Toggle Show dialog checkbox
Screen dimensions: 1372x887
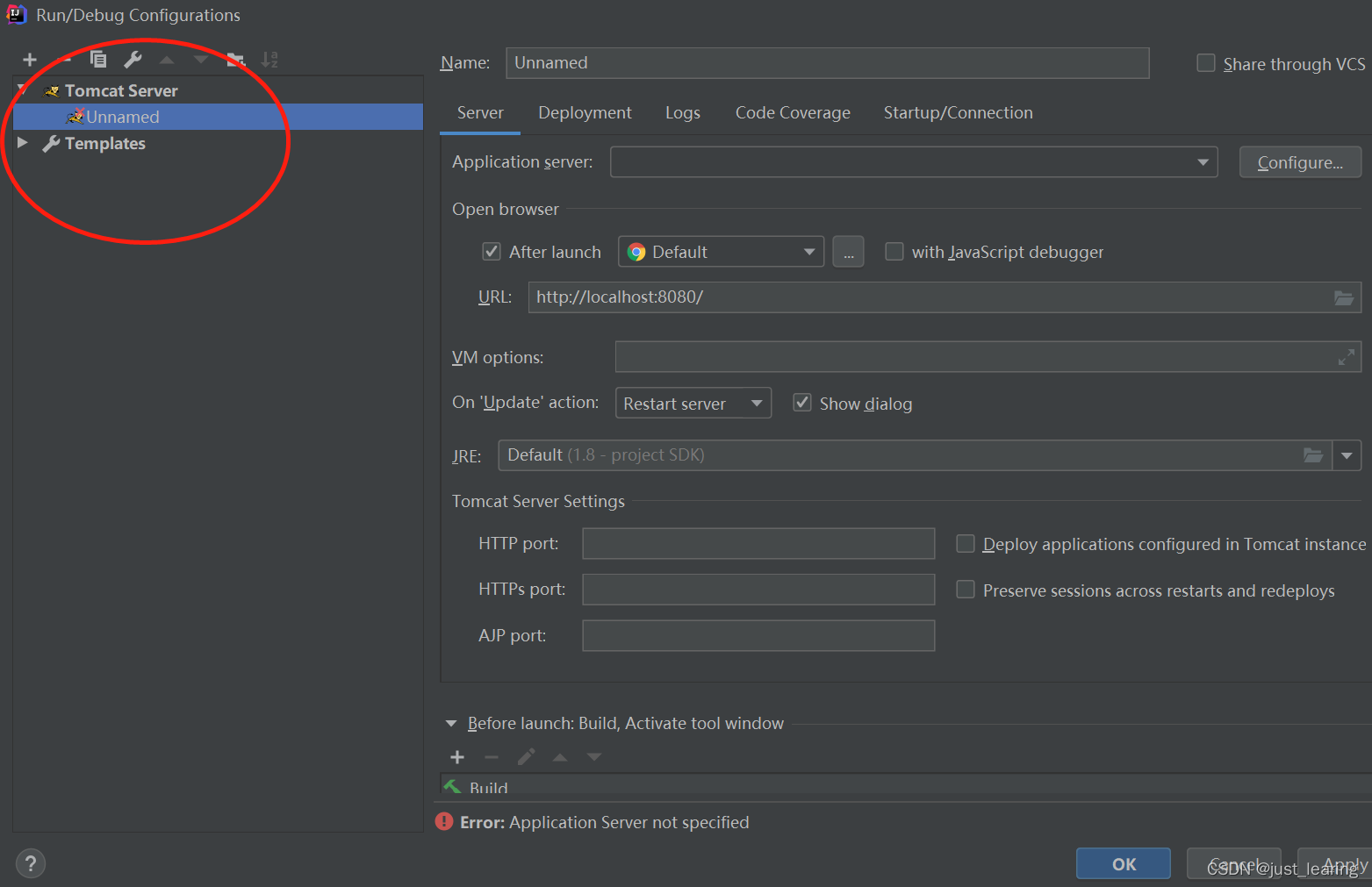(801, 403)
